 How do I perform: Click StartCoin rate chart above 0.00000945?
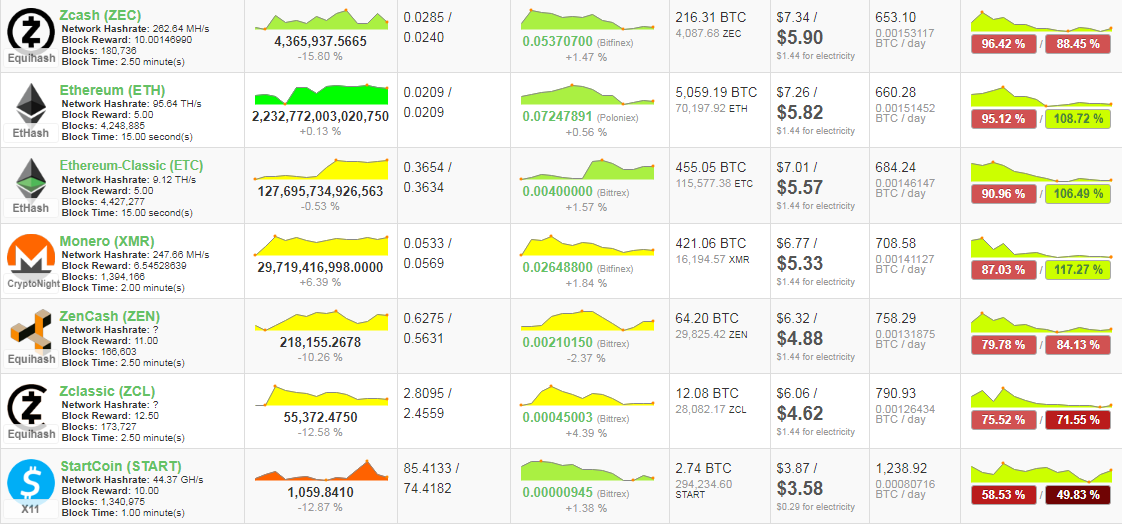pyautogui.click(x=587, y=469)
